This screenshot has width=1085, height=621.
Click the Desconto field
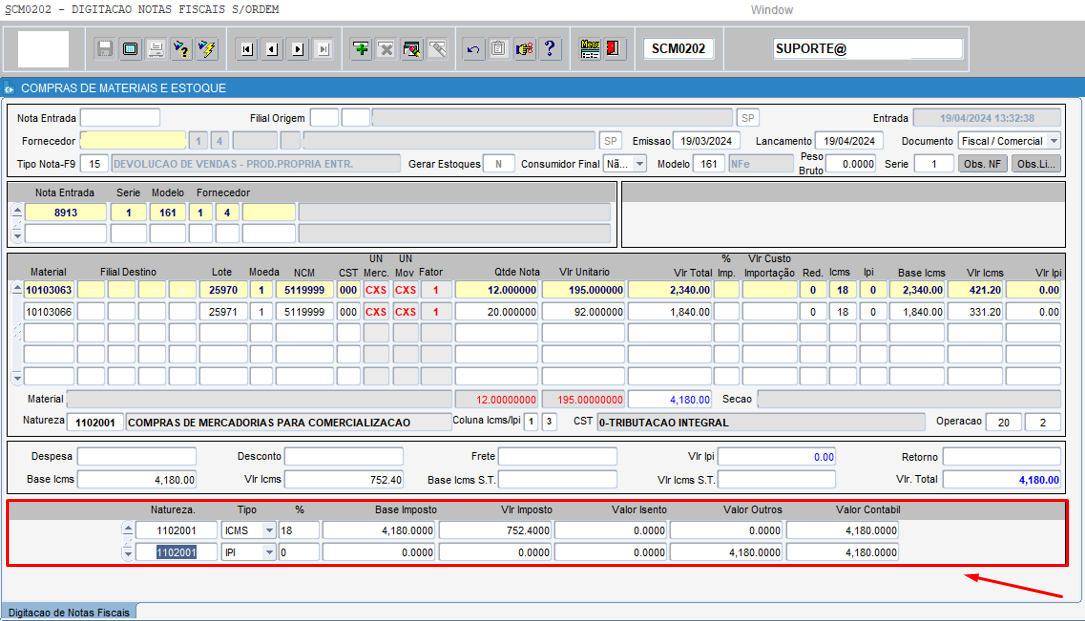pyautogui.click(x=344, y=456)
